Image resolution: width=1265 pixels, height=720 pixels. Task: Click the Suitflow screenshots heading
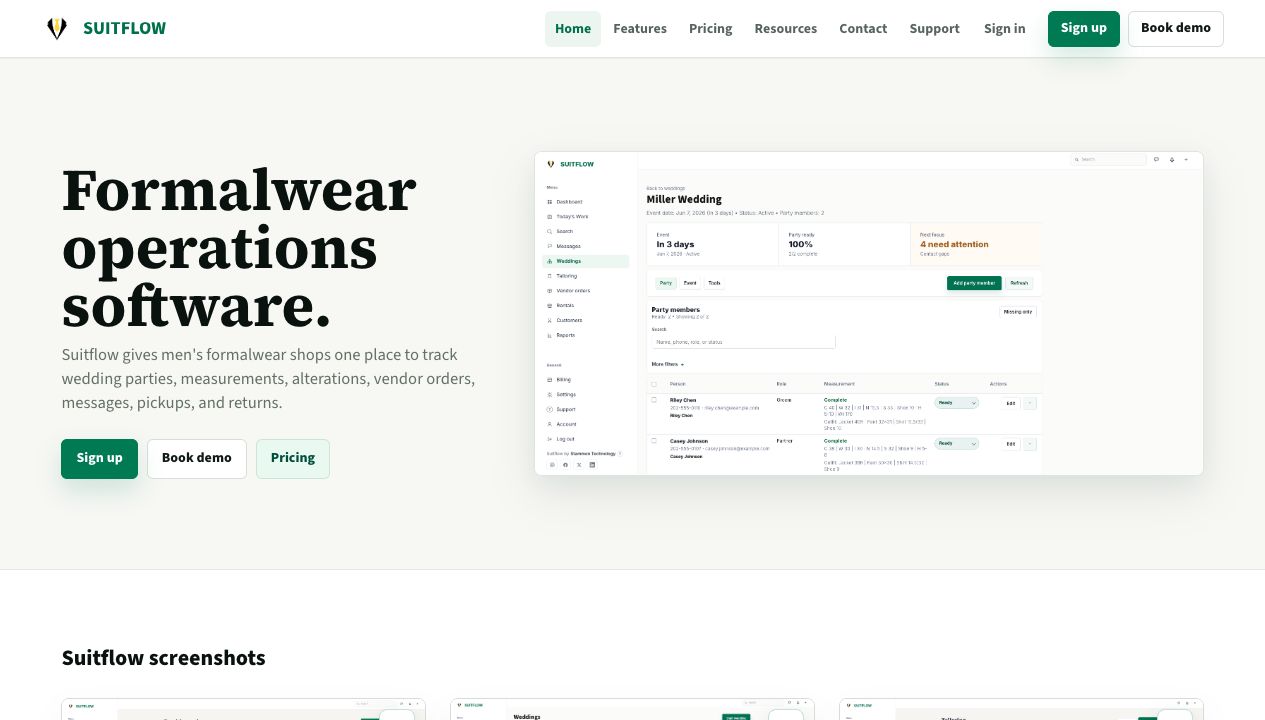[x=164, y=658]
